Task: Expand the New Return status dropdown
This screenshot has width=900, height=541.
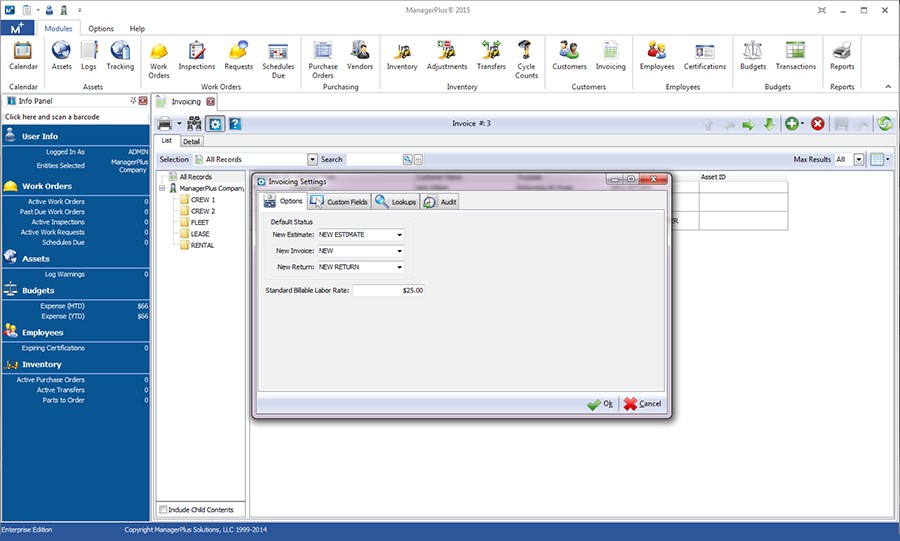Action: 399,267
